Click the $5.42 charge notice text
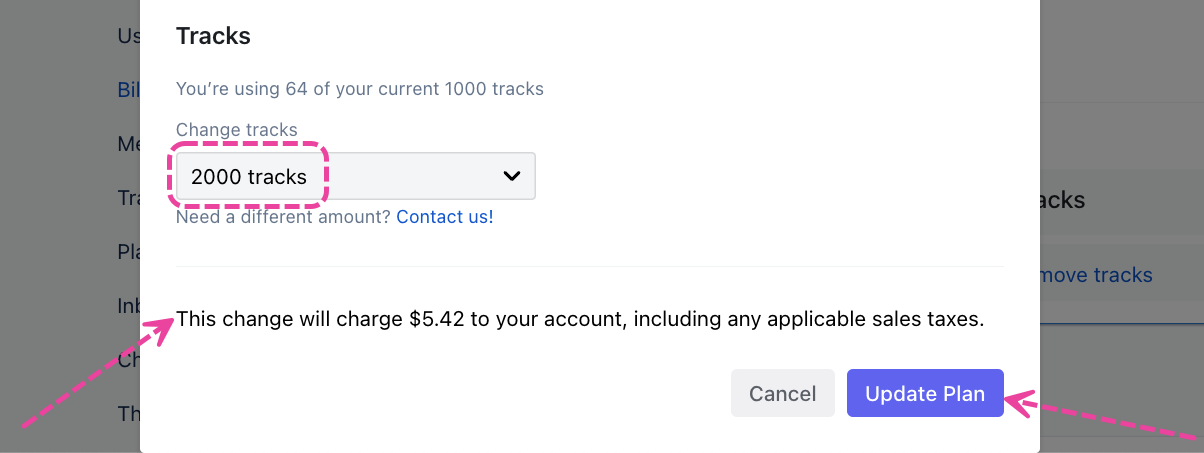 (580, 320)
